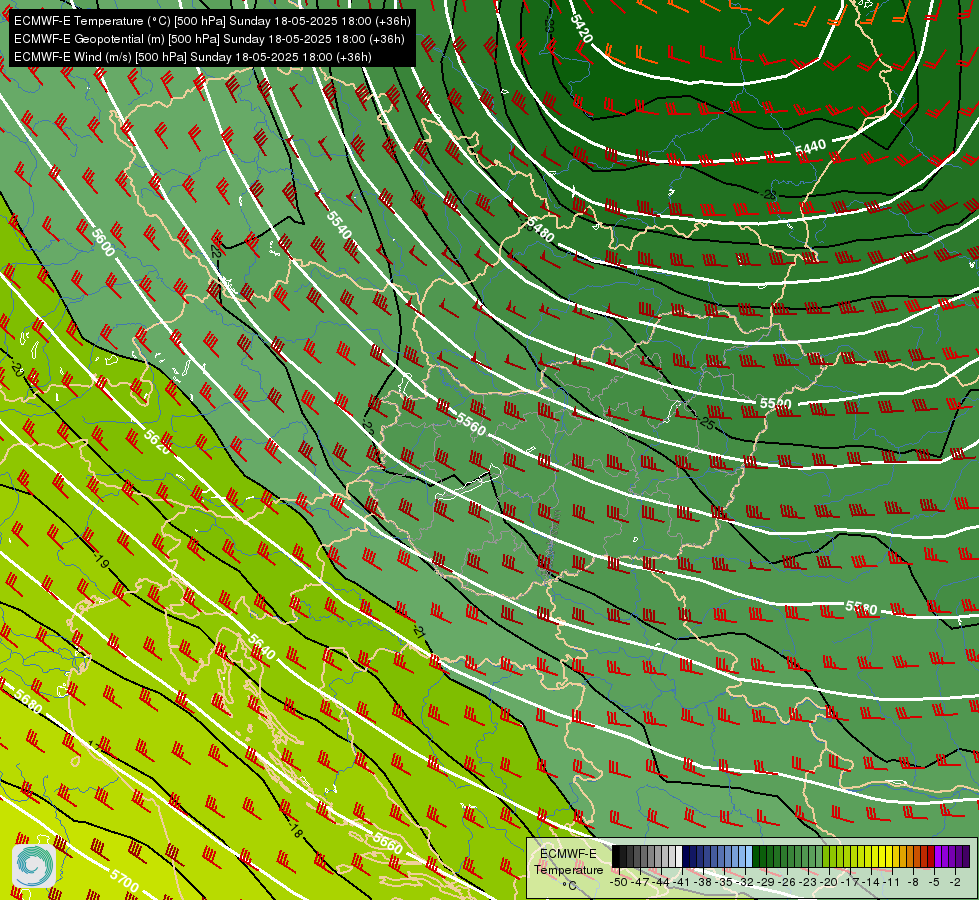Click the 5540 geopotential contour label
This screenshot has width=979, height=900.
coord(339,225)
